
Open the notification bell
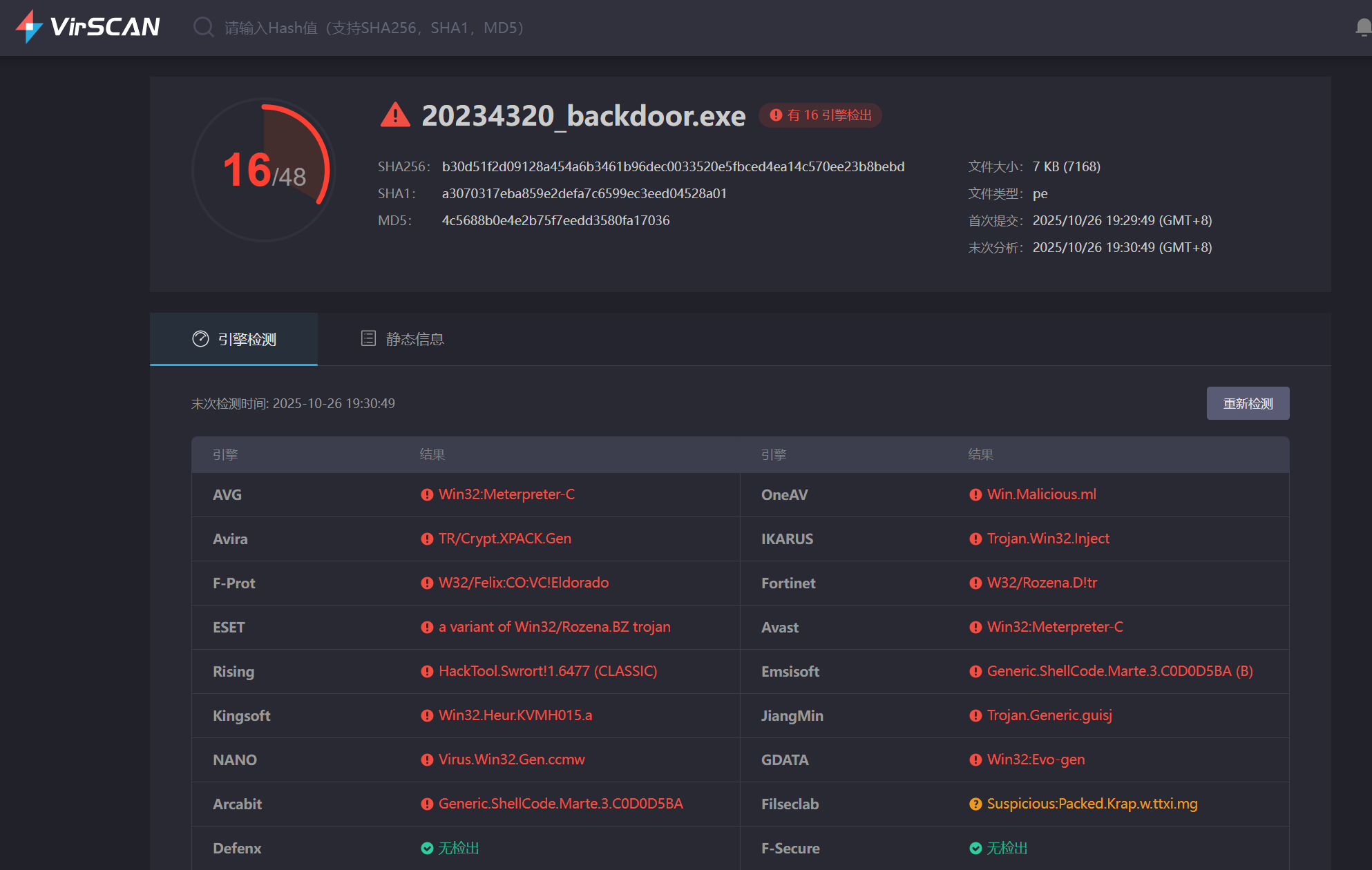coord(1362,28)
